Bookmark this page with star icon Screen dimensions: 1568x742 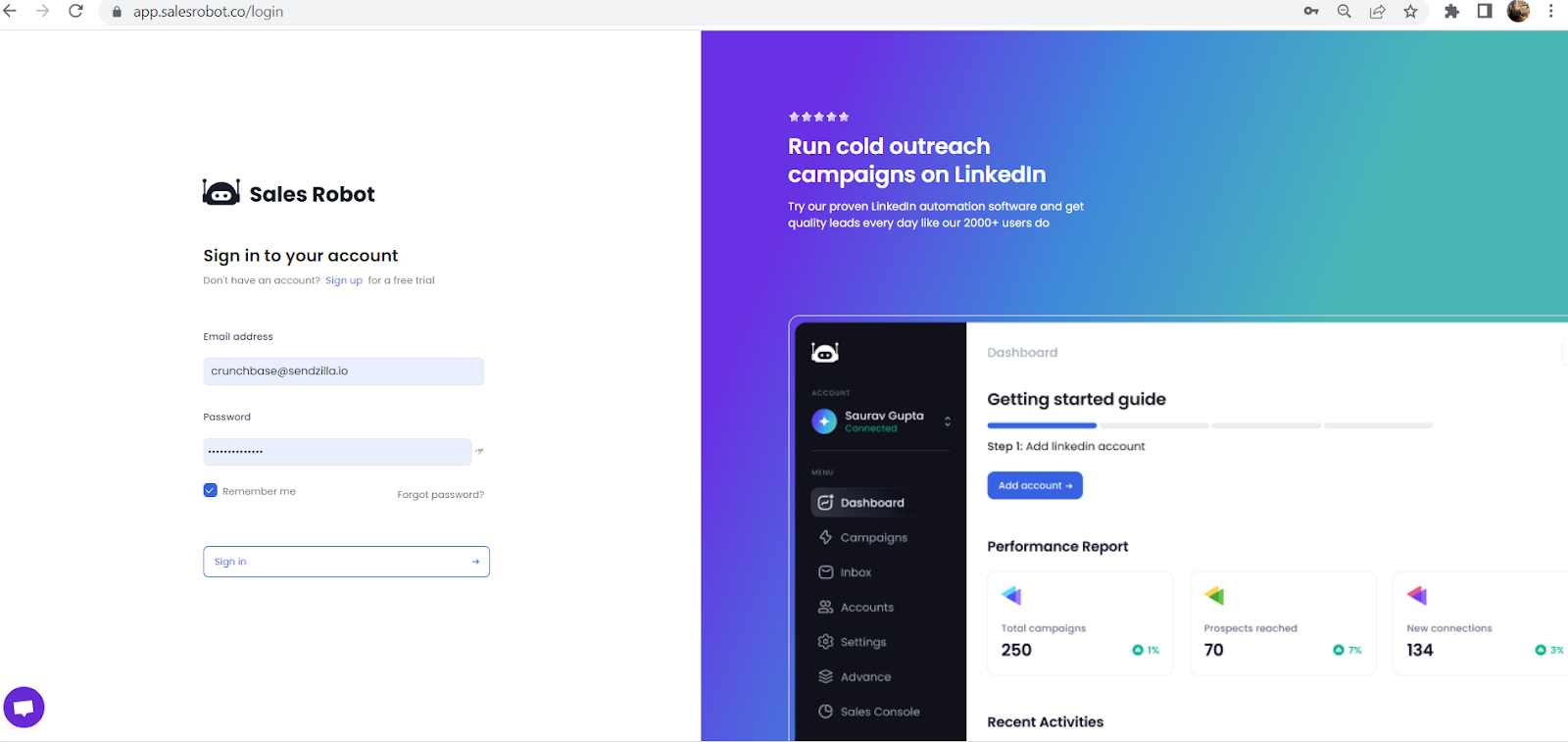click(x=1410, y=12)
